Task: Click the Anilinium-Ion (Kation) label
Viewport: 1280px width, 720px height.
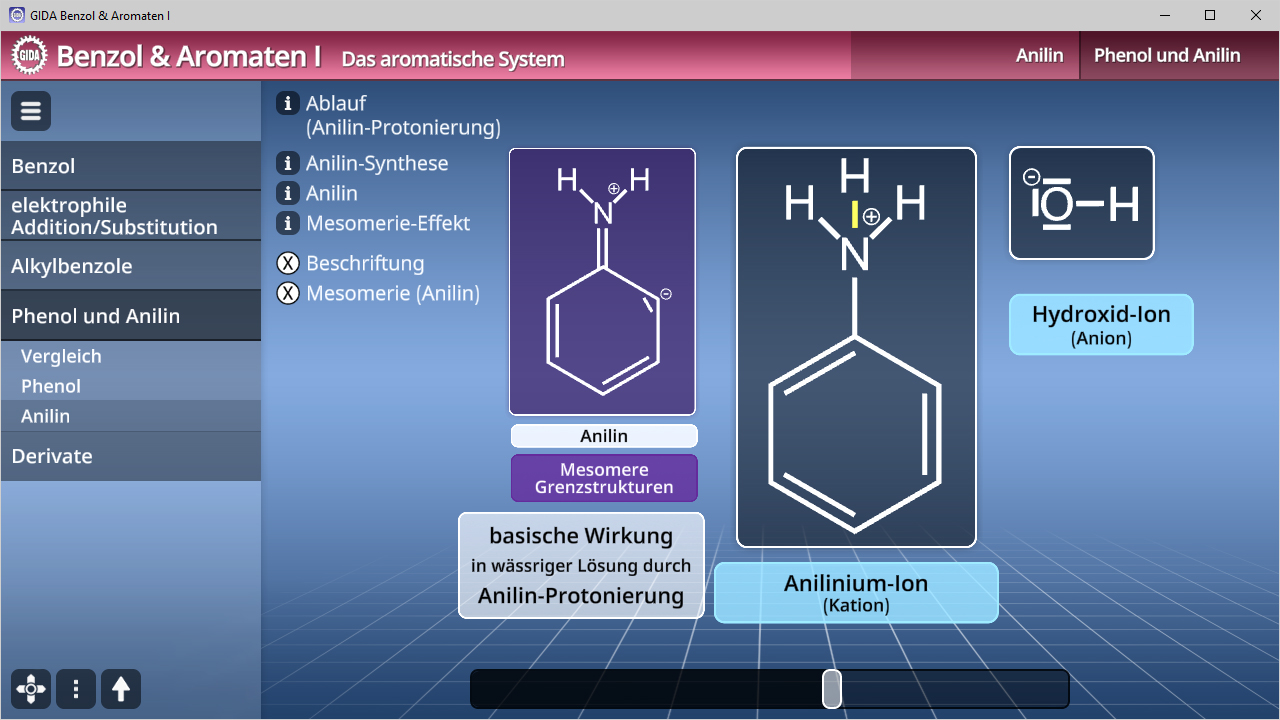Action: [x=856, y=592]
